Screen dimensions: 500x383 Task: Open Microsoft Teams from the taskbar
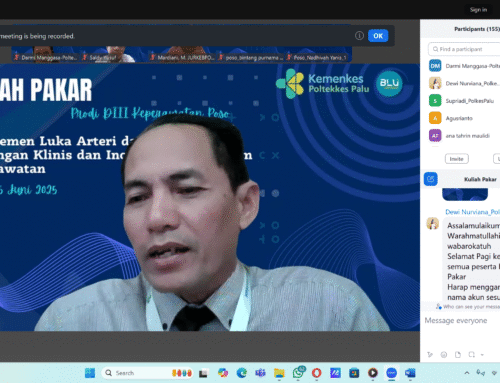pos(260,373)
